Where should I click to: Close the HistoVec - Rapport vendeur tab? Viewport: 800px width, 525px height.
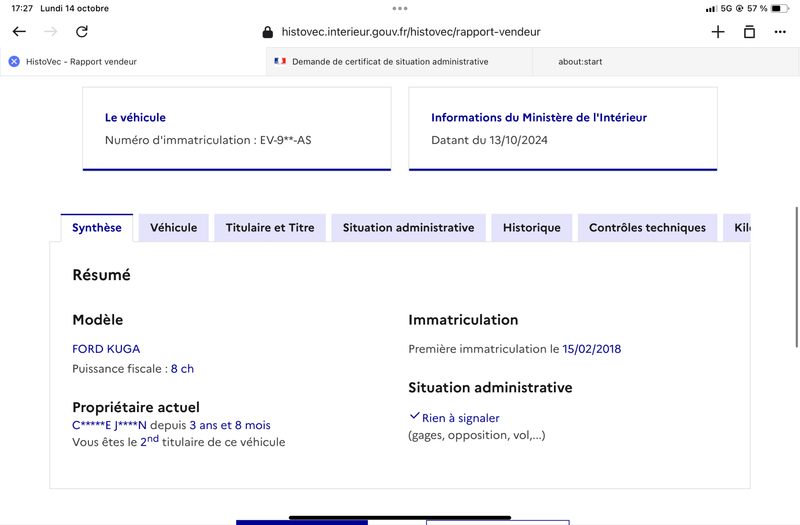[14, 62]
